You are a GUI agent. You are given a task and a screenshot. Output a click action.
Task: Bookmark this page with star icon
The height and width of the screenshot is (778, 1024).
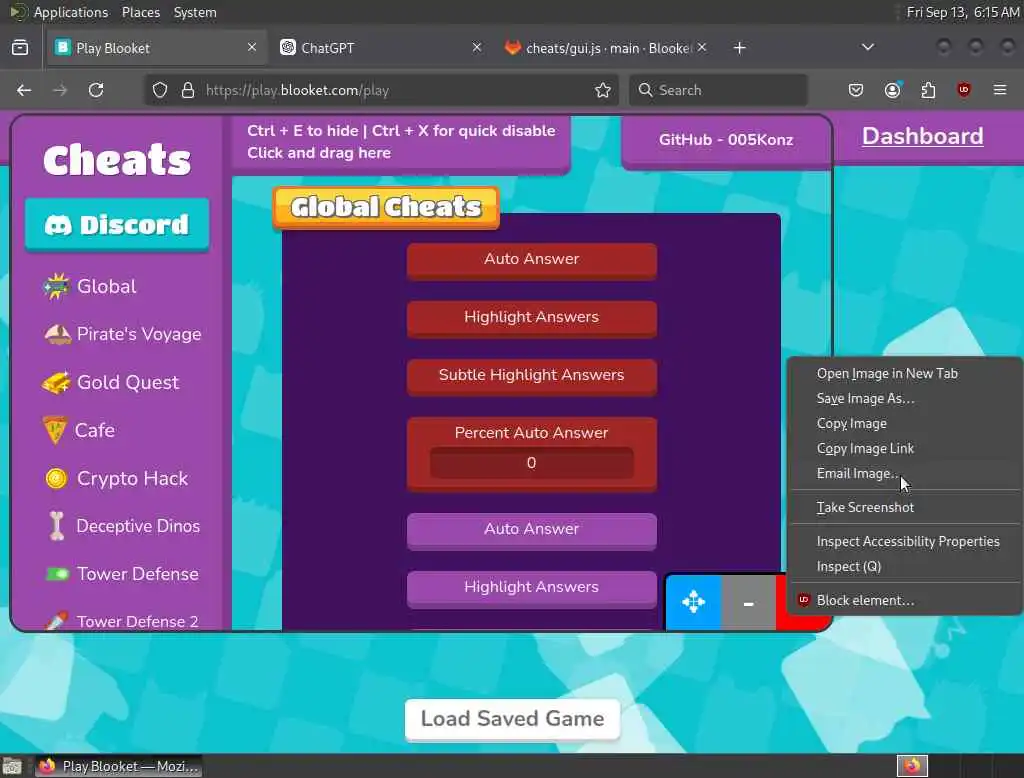click(603, 90)
